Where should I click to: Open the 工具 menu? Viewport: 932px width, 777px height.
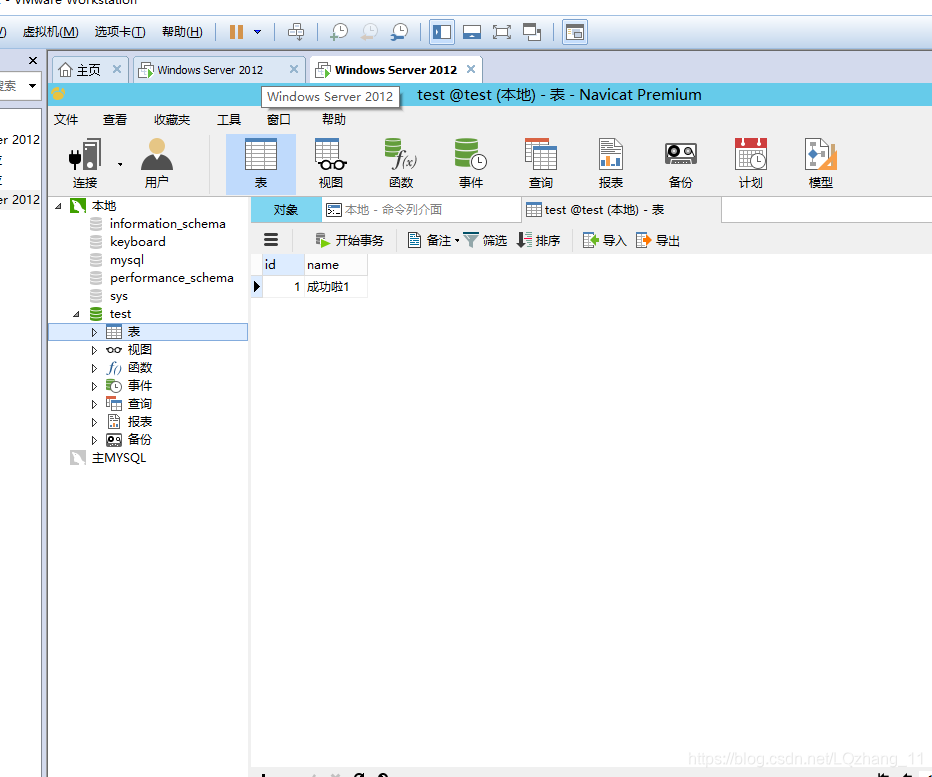pos(229,119)
